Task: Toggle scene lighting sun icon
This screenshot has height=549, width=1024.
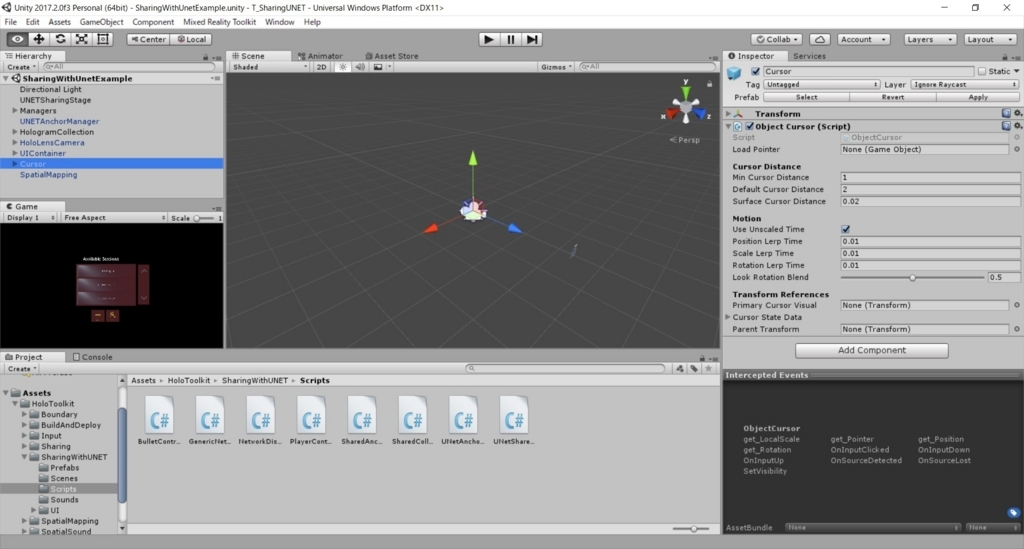Action: [x=342, y=67]
